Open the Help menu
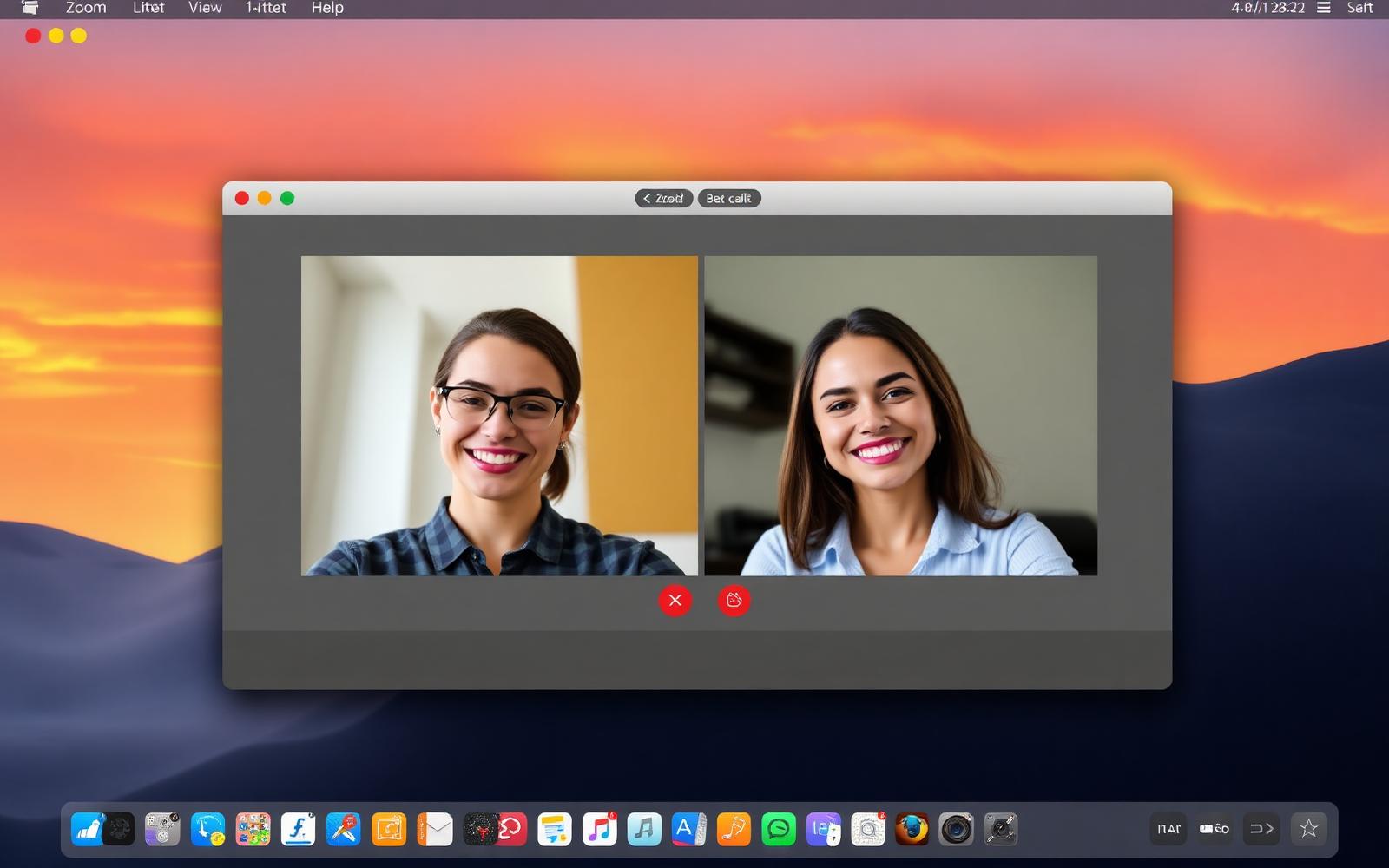The width and height of the screenshot is (1389, 868). coord(327,8)
